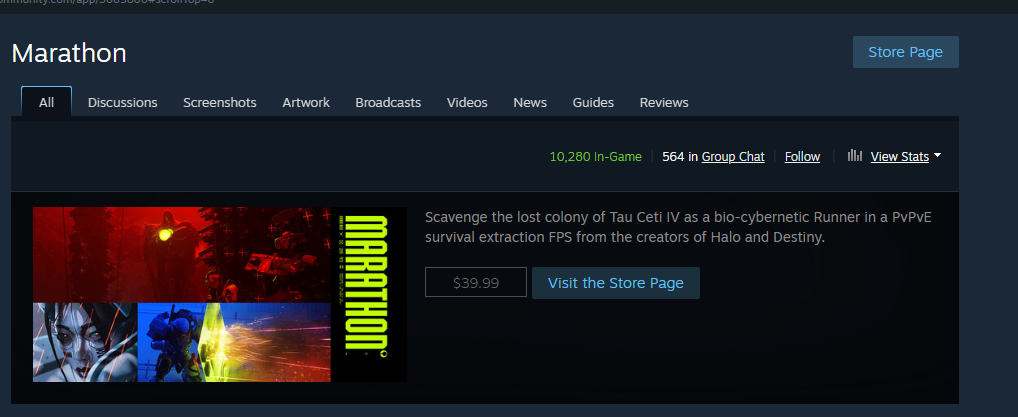Open the News tab
Viewport: 1018px width, 417px height.
(530, 103)
